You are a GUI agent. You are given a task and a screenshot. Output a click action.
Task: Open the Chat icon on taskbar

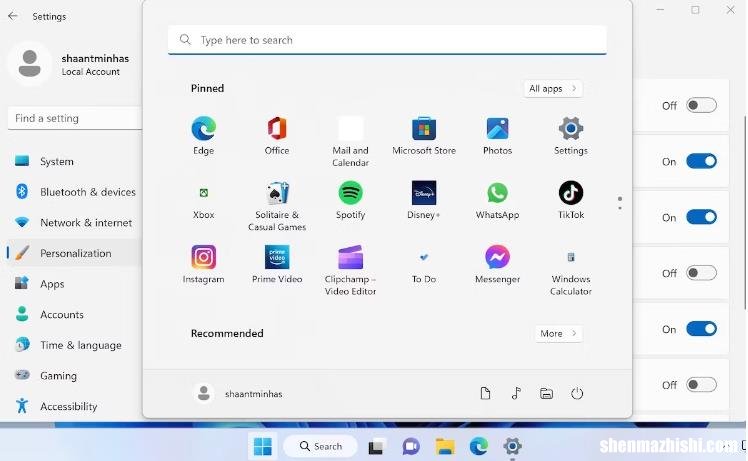pos(411,446)
